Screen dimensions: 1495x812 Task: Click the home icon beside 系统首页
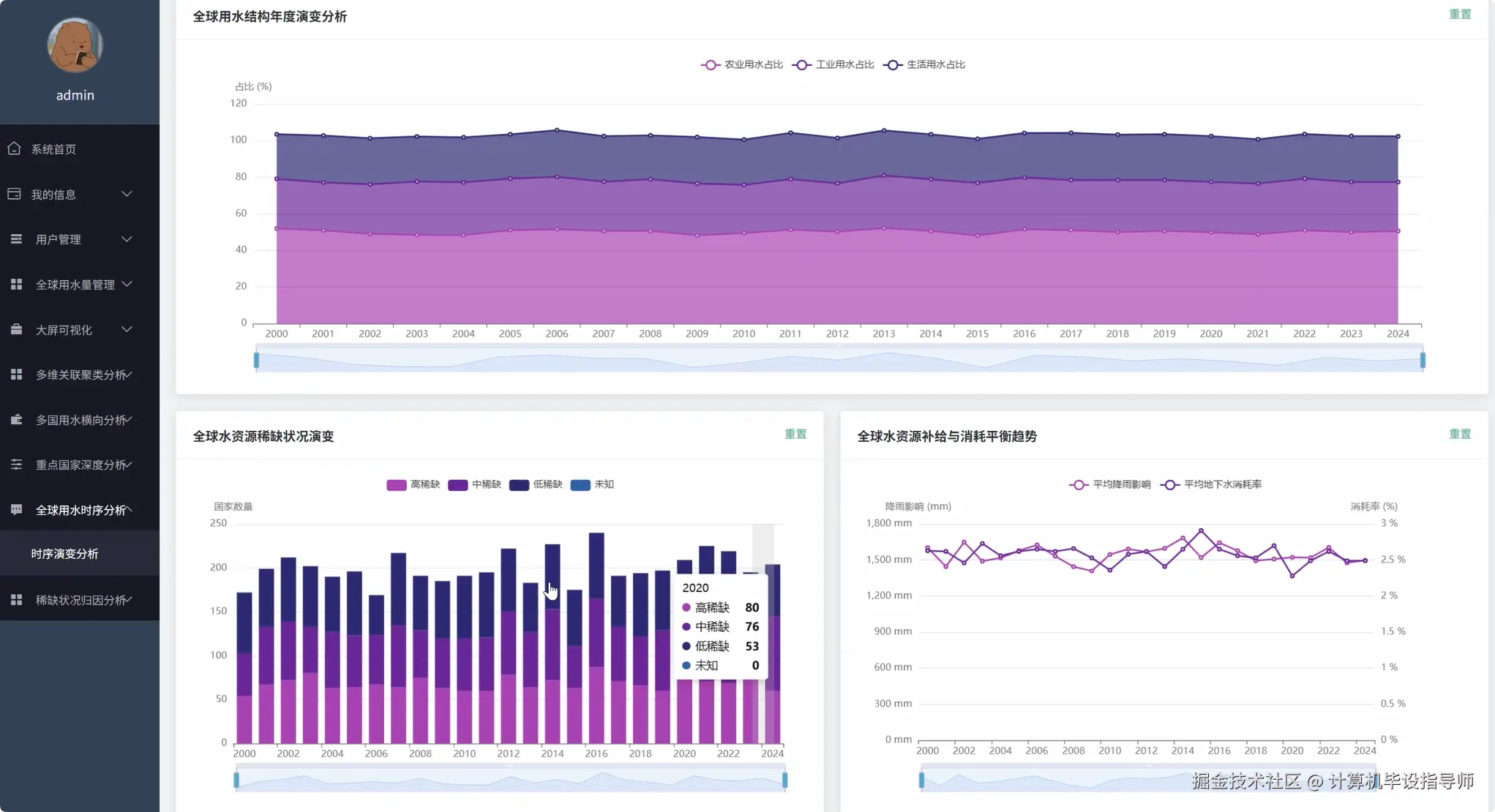(14, 149)
